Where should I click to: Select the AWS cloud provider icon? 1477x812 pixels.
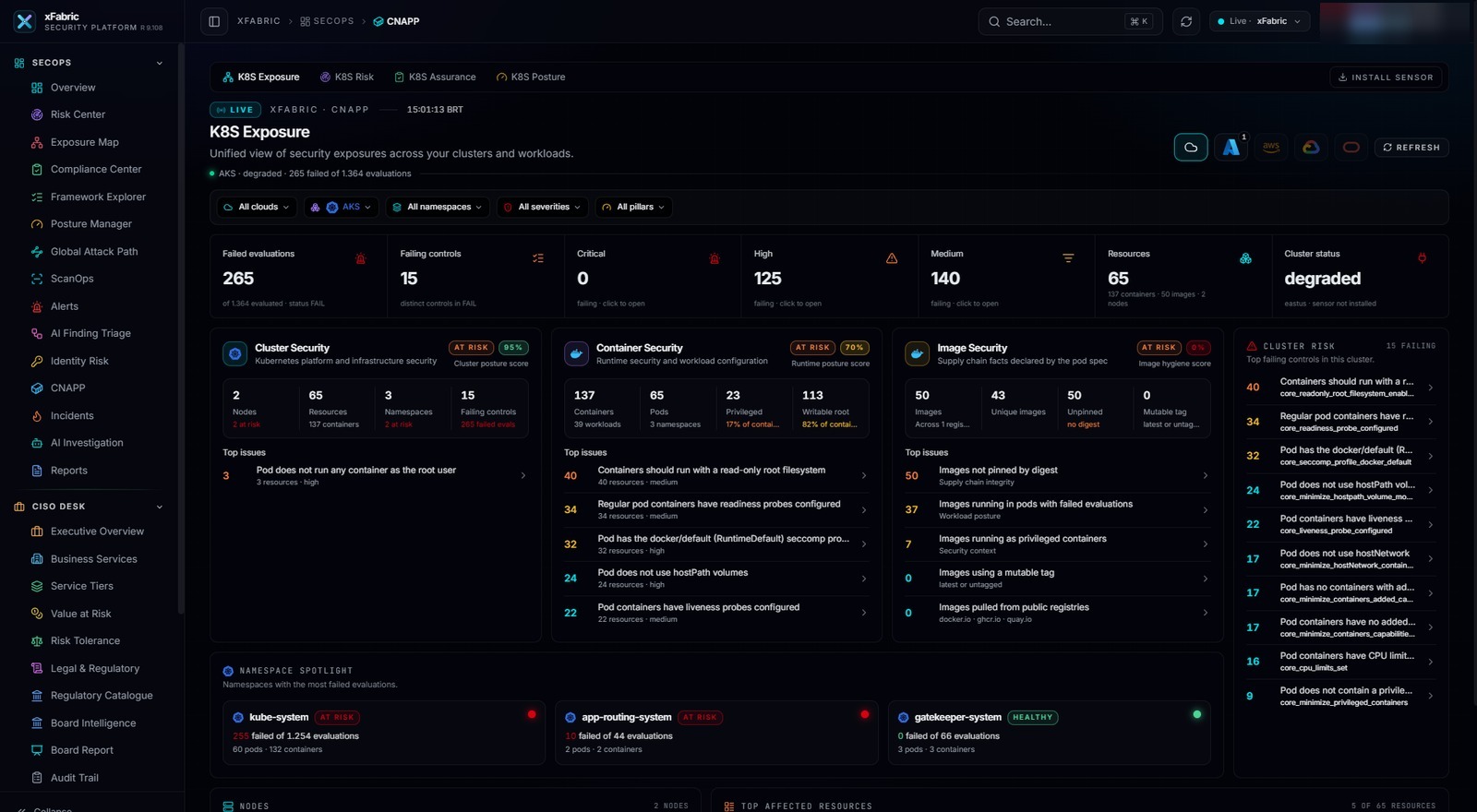[x=1271, y=147]
